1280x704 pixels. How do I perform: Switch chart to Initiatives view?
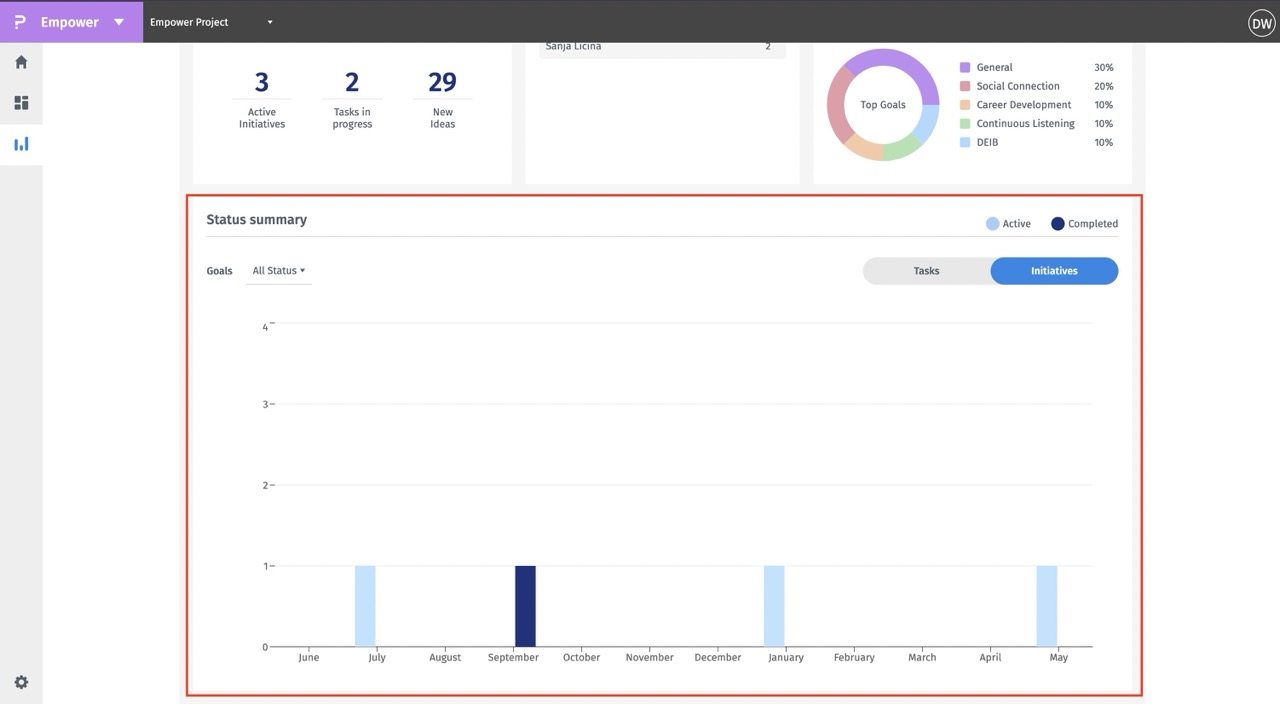click(1054, 271)
